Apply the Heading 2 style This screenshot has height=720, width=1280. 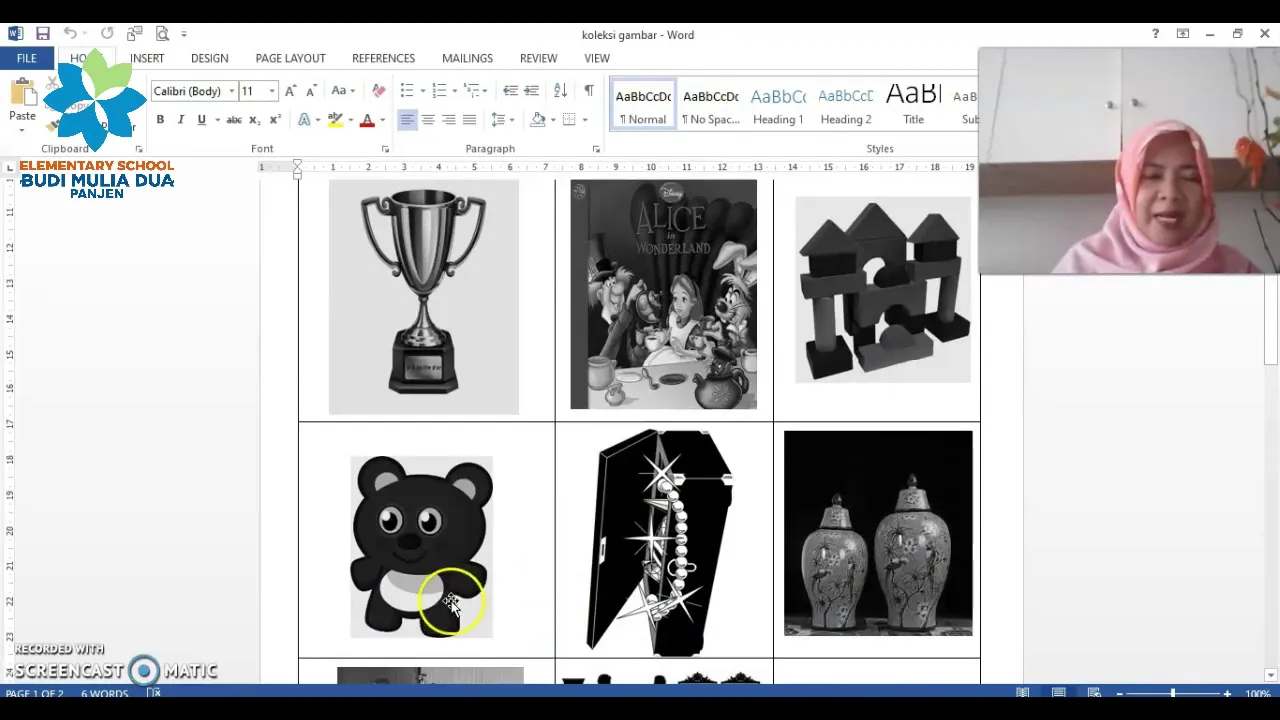tap(846, 105)
